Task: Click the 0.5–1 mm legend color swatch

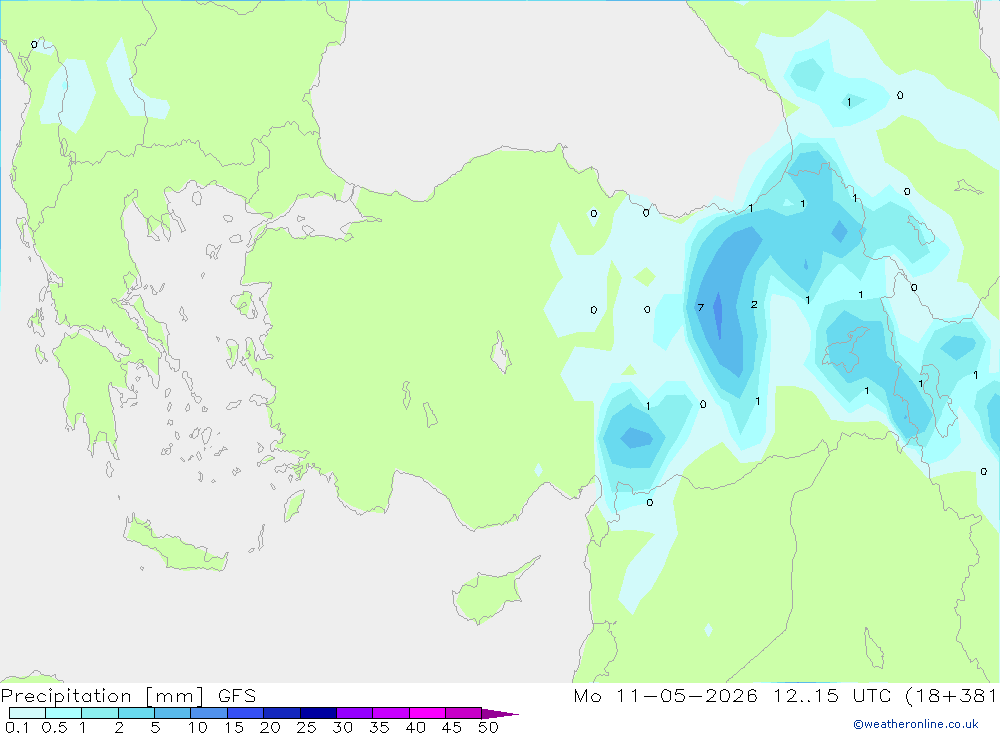Action: point(64,713)
